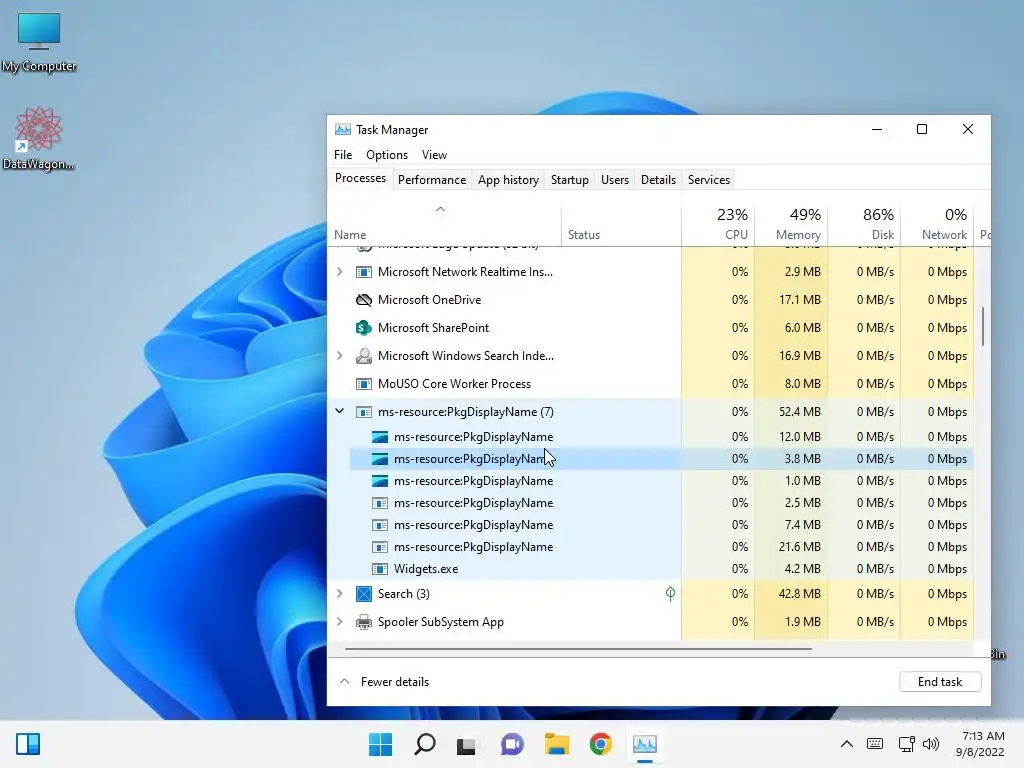Open the View menu
The height and width of the screenshot is (768, 1024).
coord(434,155)
